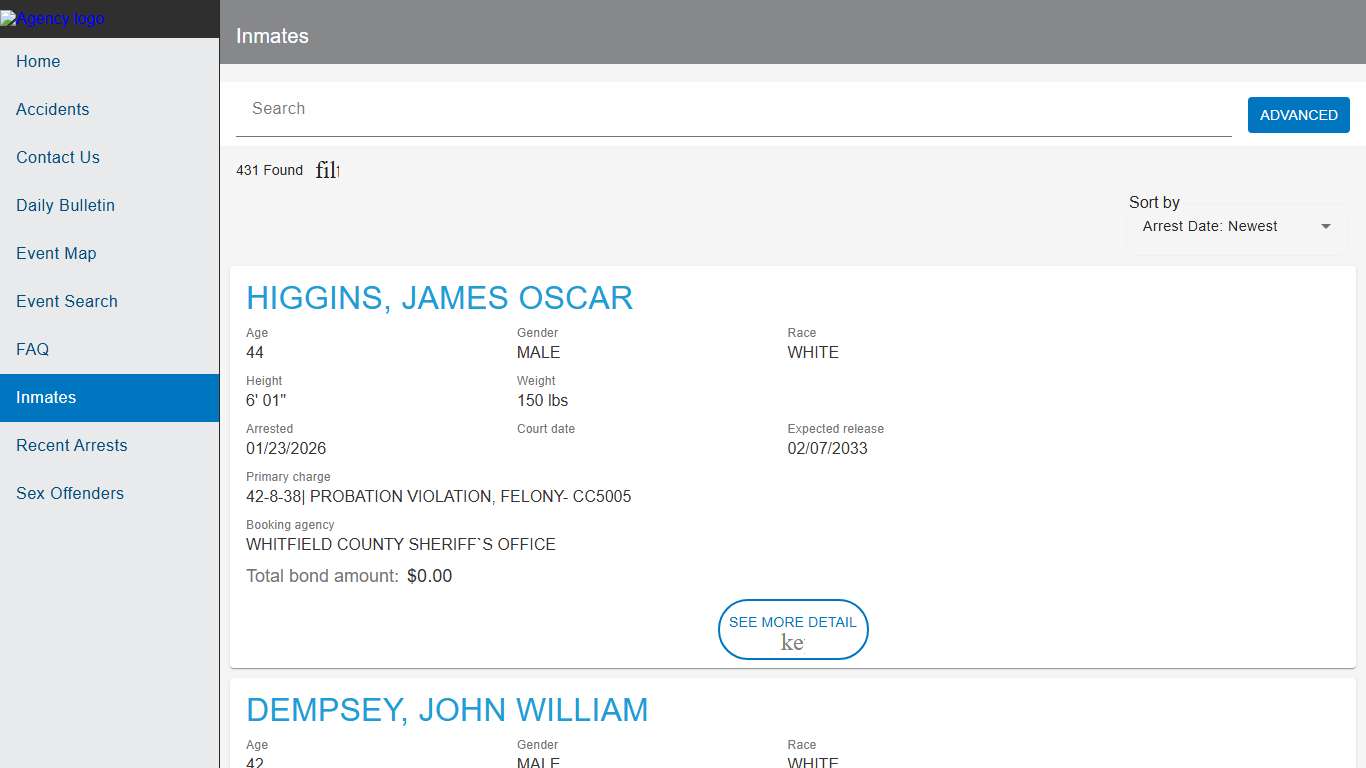View the Daily Bulletin
Viewport: 1366px width, 768px height.
pos(65,205)
